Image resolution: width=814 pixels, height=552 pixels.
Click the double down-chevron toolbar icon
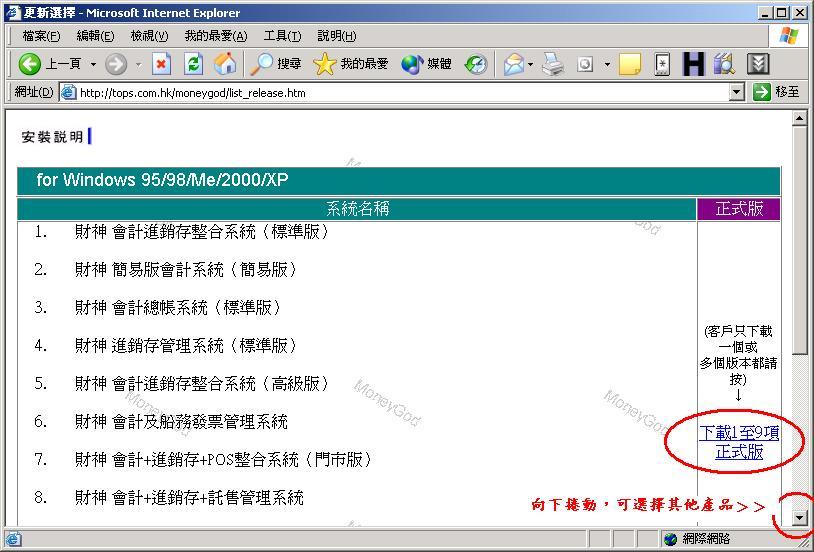(x=757, y=64)
